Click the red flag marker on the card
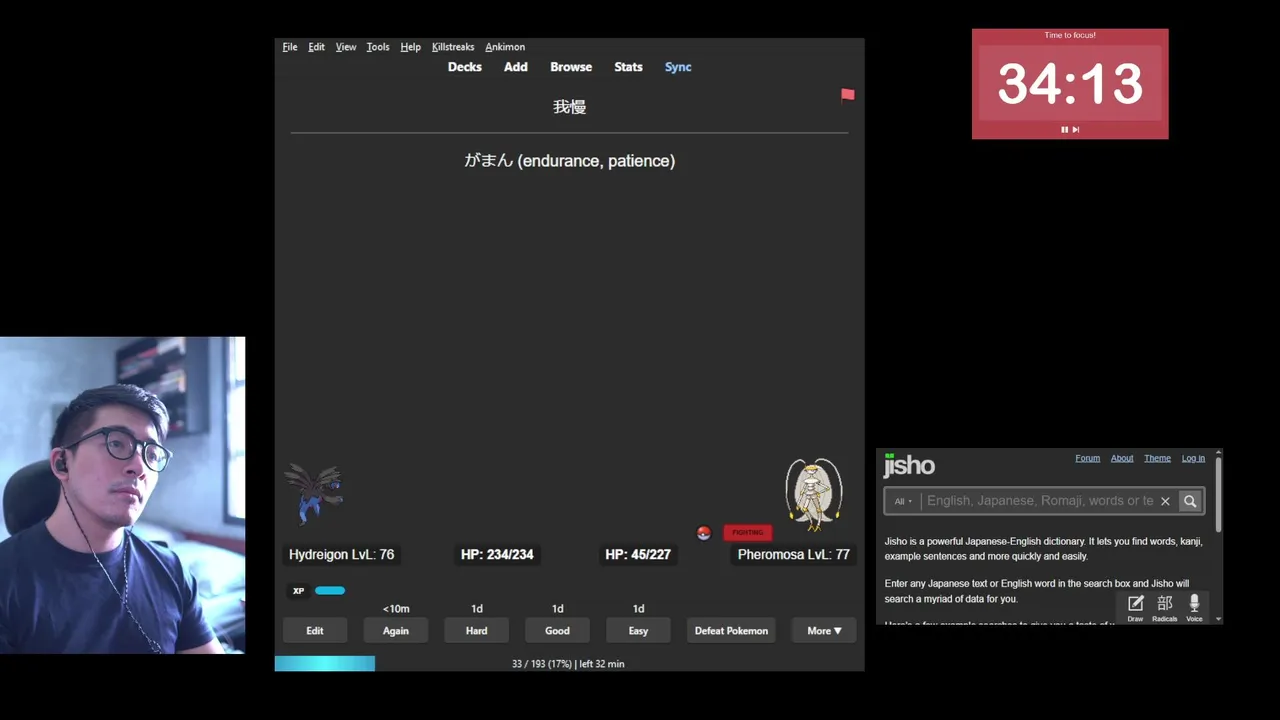 (848, 95)
